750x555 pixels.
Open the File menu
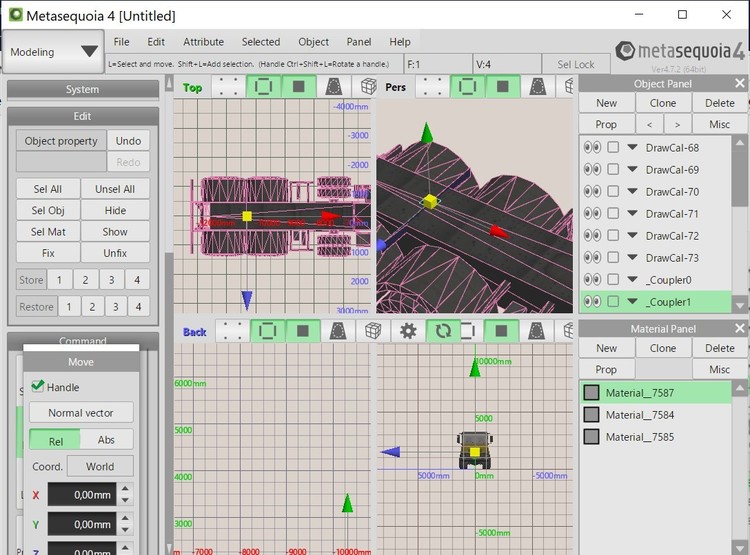[x=121, y=42]
